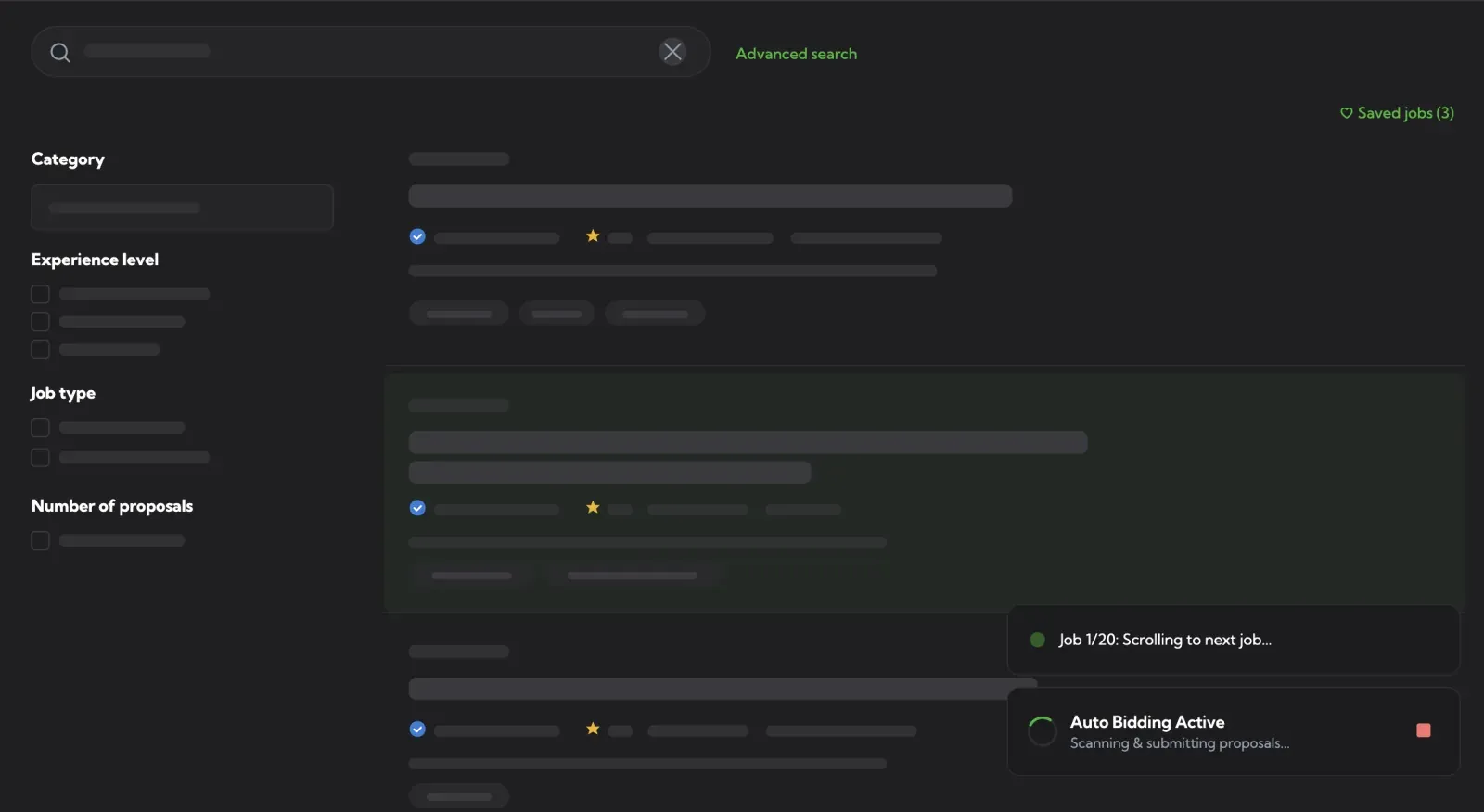Open the Advanced search link
This screenshot has height=812, width=1484.
click(796, 54)
